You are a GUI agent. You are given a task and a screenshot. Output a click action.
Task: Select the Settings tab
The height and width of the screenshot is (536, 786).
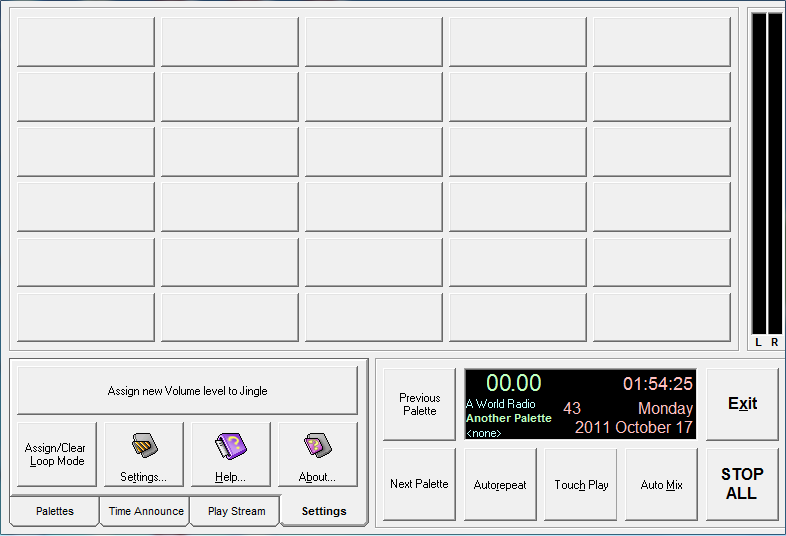click(324, 511)
